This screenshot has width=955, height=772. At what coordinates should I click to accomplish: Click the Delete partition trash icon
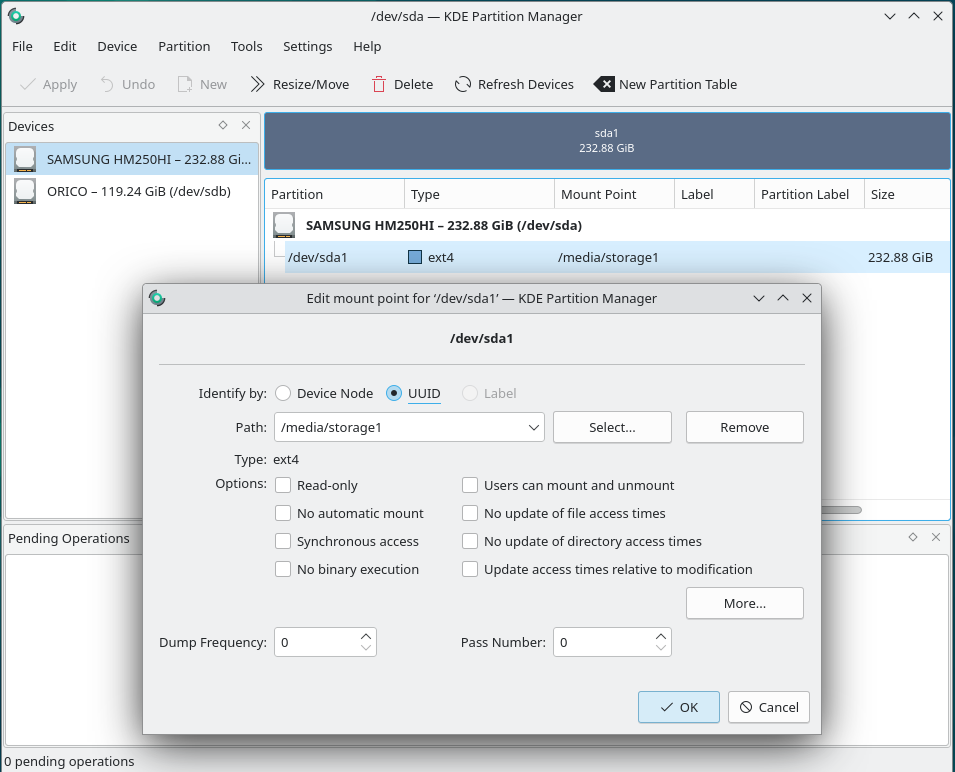coord(379,85)
